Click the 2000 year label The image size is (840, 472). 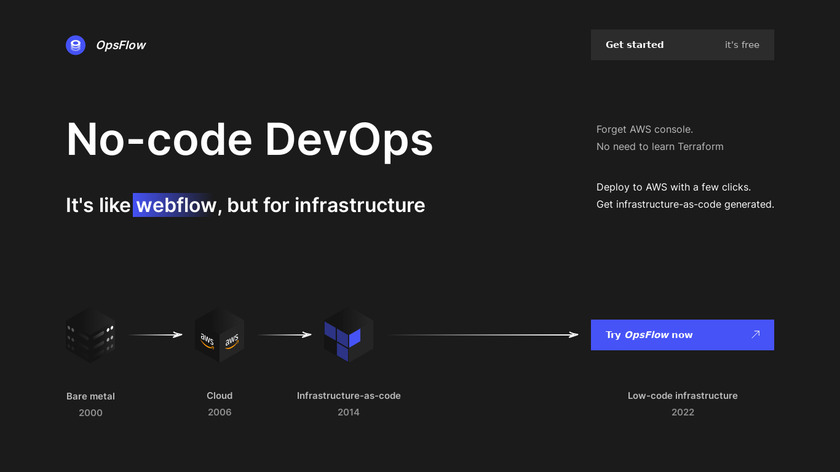pos(91,413)
